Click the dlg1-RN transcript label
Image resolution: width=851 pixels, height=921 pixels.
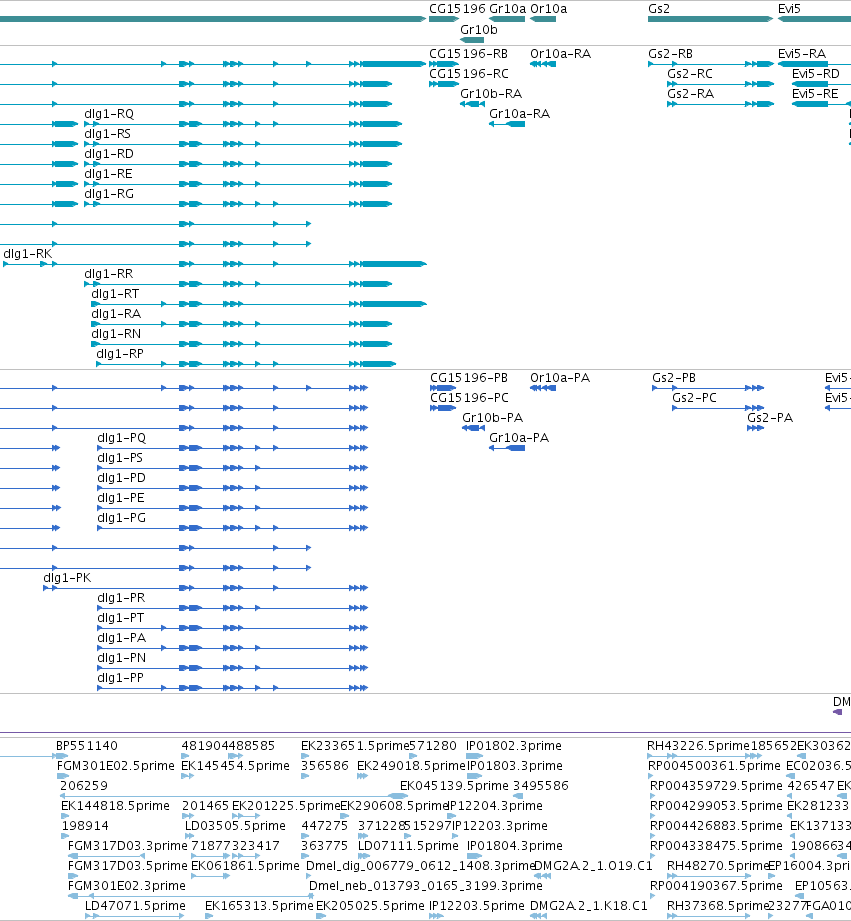pos(116,334)
